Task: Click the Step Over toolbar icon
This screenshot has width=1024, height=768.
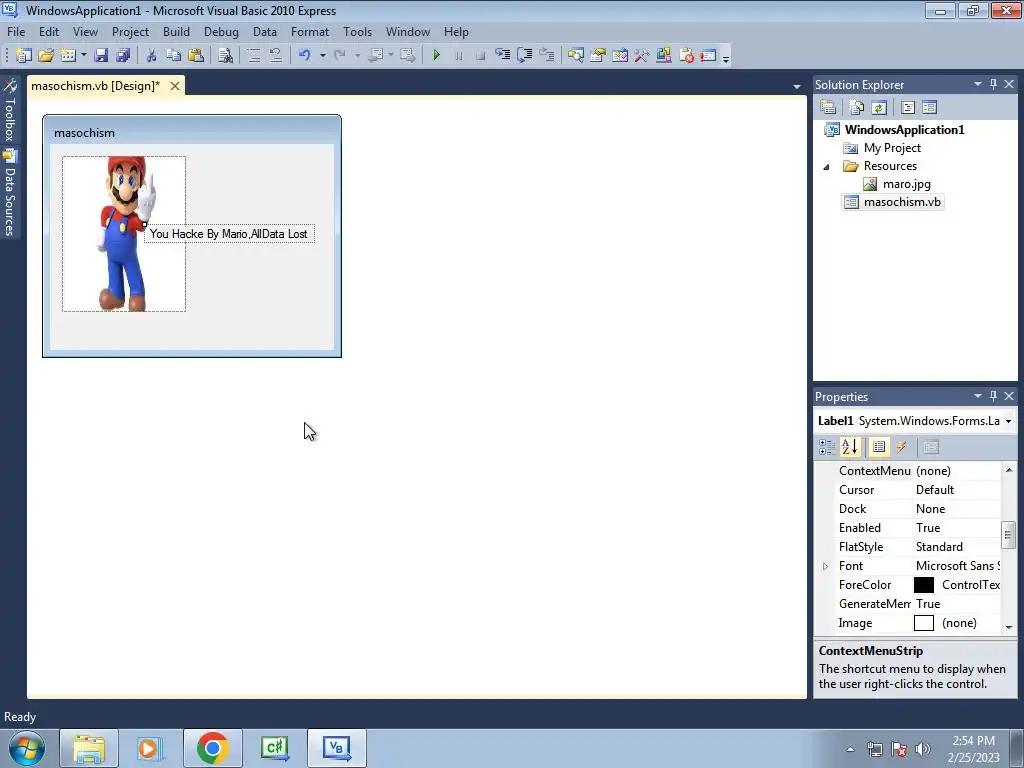Action: point(524,56)
